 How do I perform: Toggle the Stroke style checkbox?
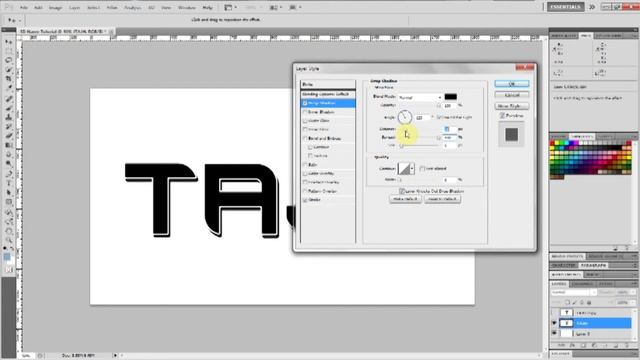(x=305, y=200)
